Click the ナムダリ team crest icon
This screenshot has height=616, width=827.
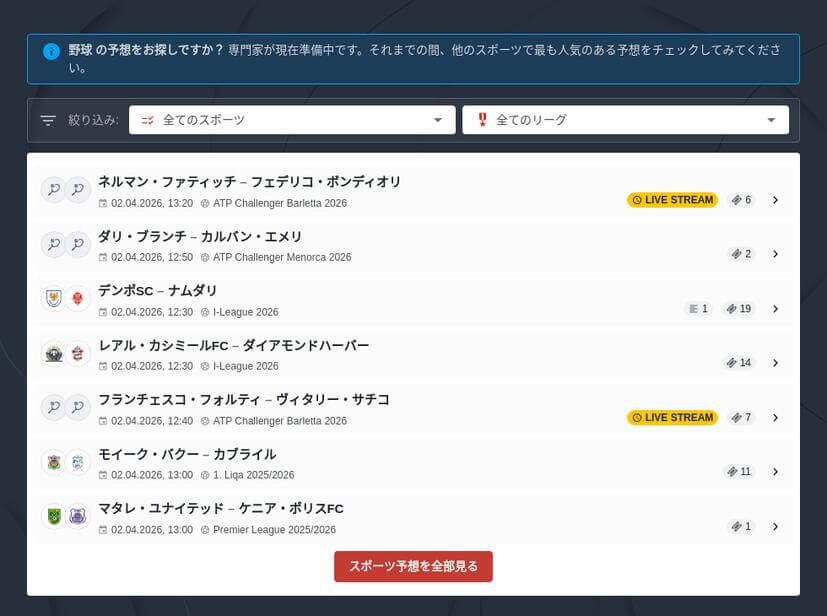coord(78,298)
